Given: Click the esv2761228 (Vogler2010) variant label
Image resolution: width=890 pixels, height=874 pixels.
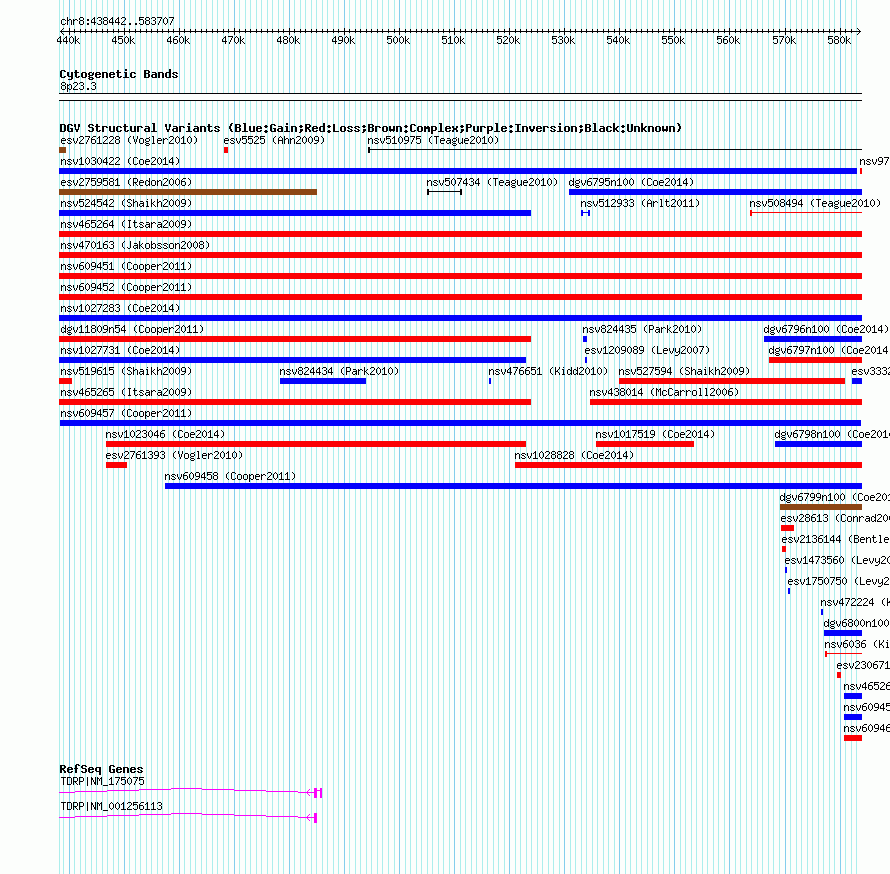Looking at the screenshot, I should tap(129, 140).
